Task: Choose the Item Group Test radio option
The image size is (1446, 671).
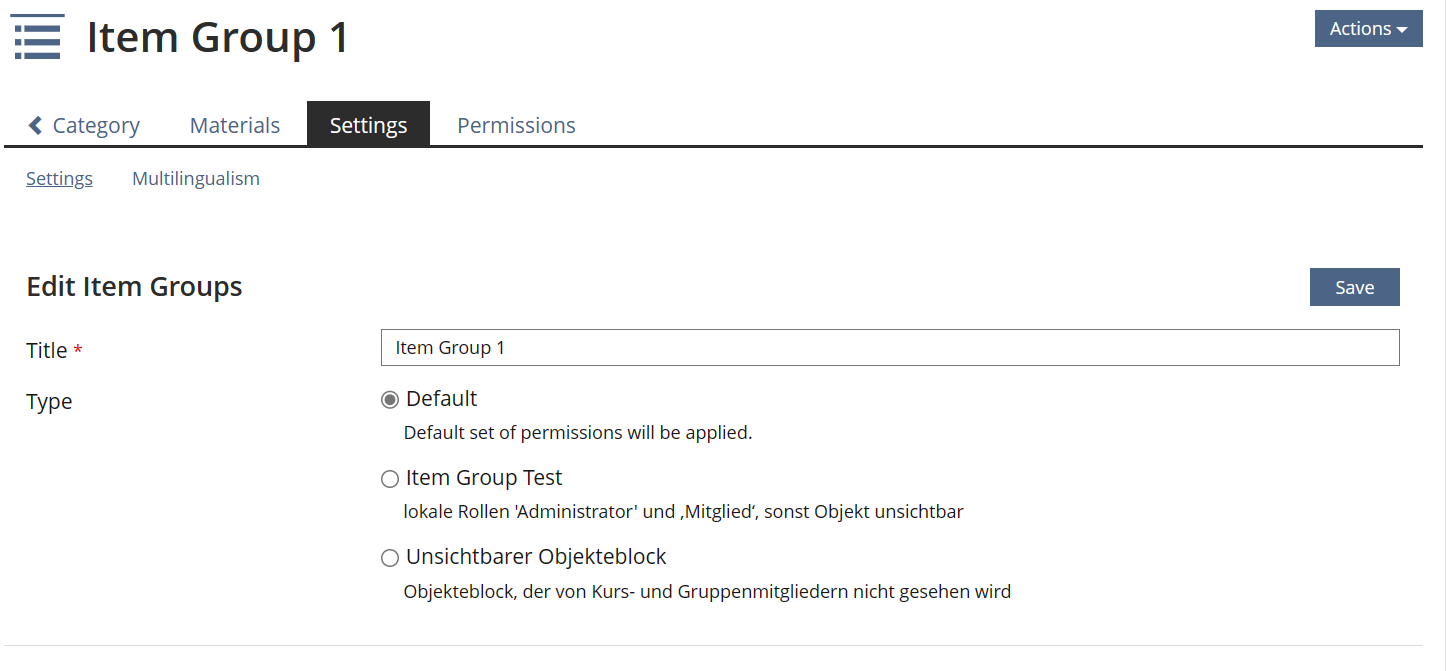Action: (x=390, y=479)
